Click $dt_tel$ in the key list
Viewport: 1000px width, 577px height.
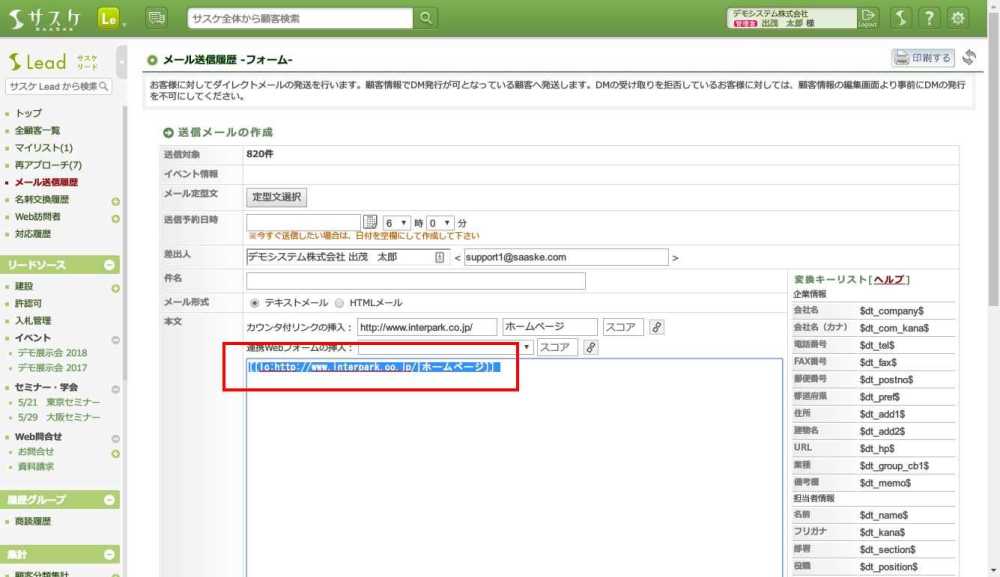click(x=877, y=345)
